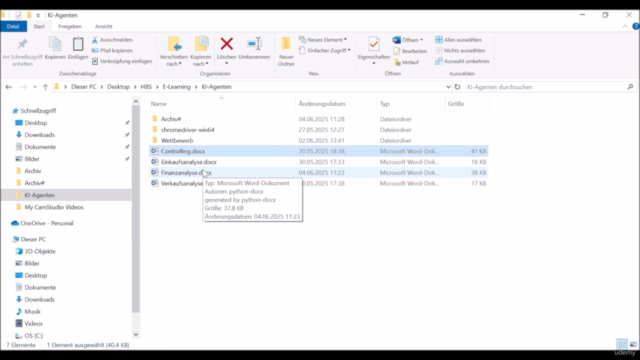Viewport: 640px width, 360px height.
Task: Click the Umbenennen icon
Action: point(254,44)
